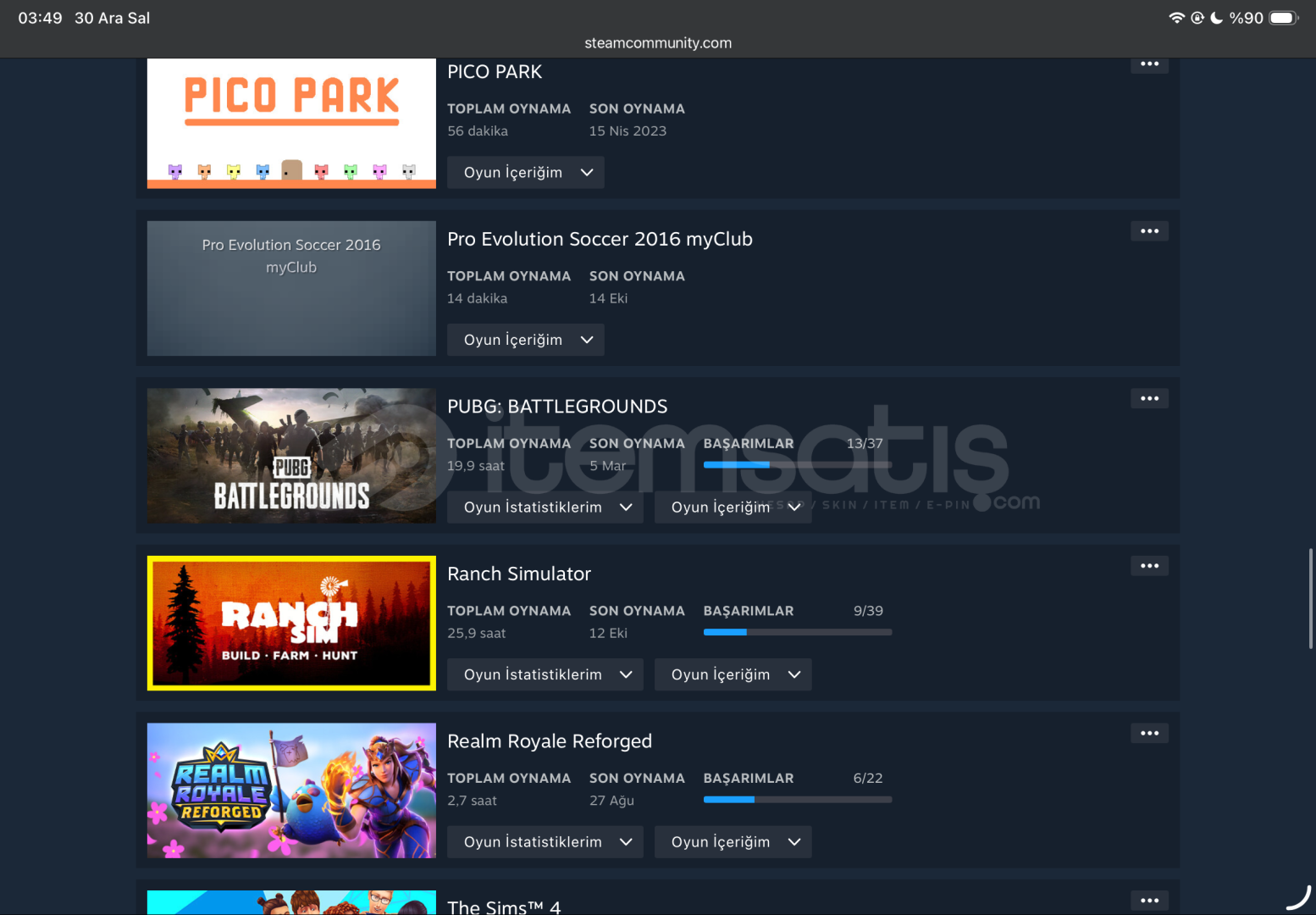Click the PUBG BATTLEGROUNDS cover image
Viewport: 1316px width, 915px height.
[291, 456]
